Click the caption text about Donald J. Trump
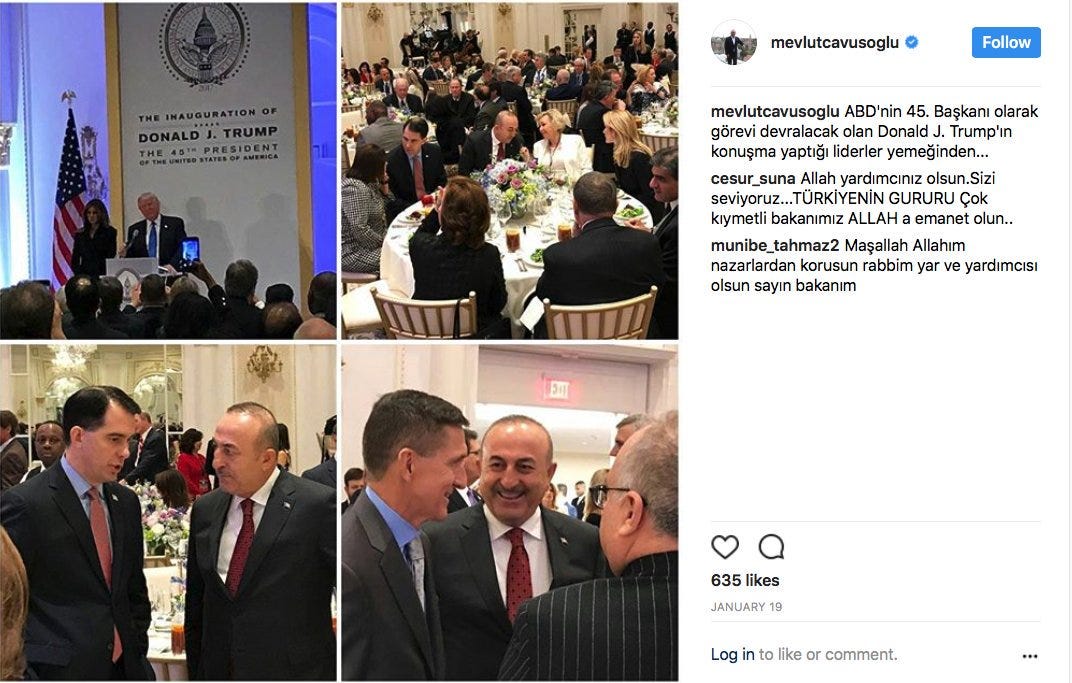 tap(874, 131)
